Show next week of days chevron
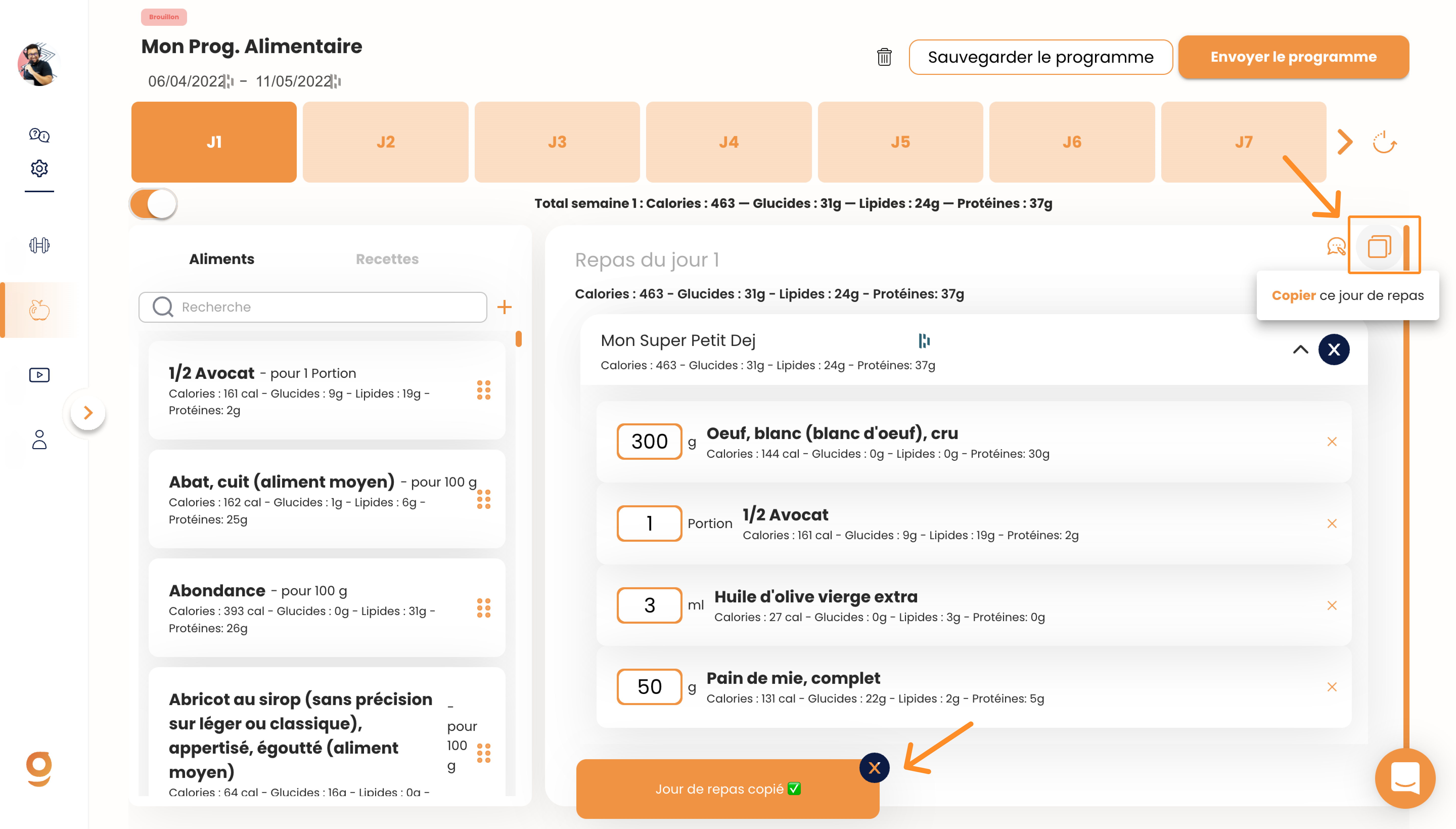1456x829 pixels. (1345, 142)
